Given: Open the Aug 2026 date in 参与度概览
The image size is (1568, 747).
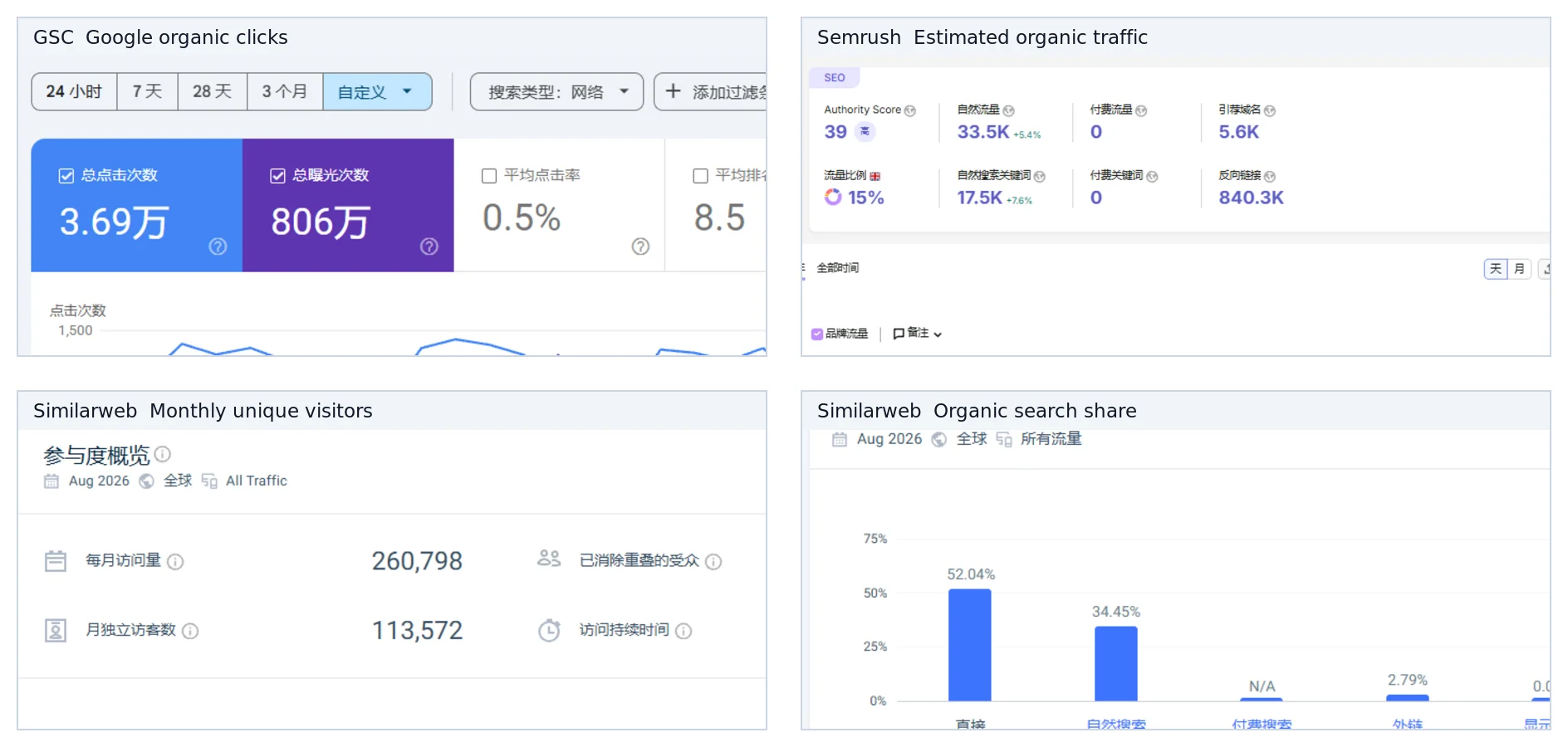Looking at the screenshot, I should [99, 481].
